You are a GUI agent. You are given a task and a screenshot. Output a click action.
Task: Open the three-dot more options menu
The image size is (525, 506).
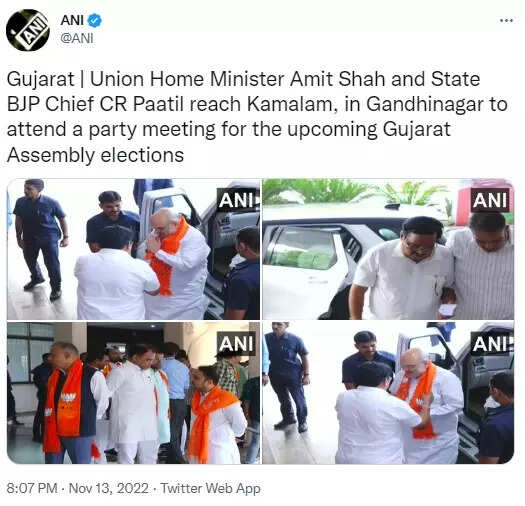506,21
